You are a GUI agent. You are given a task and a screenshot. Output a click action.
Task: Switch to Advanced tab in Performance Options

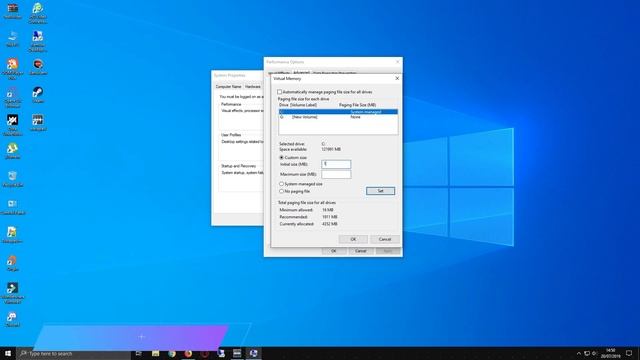(x=301, y=72)
